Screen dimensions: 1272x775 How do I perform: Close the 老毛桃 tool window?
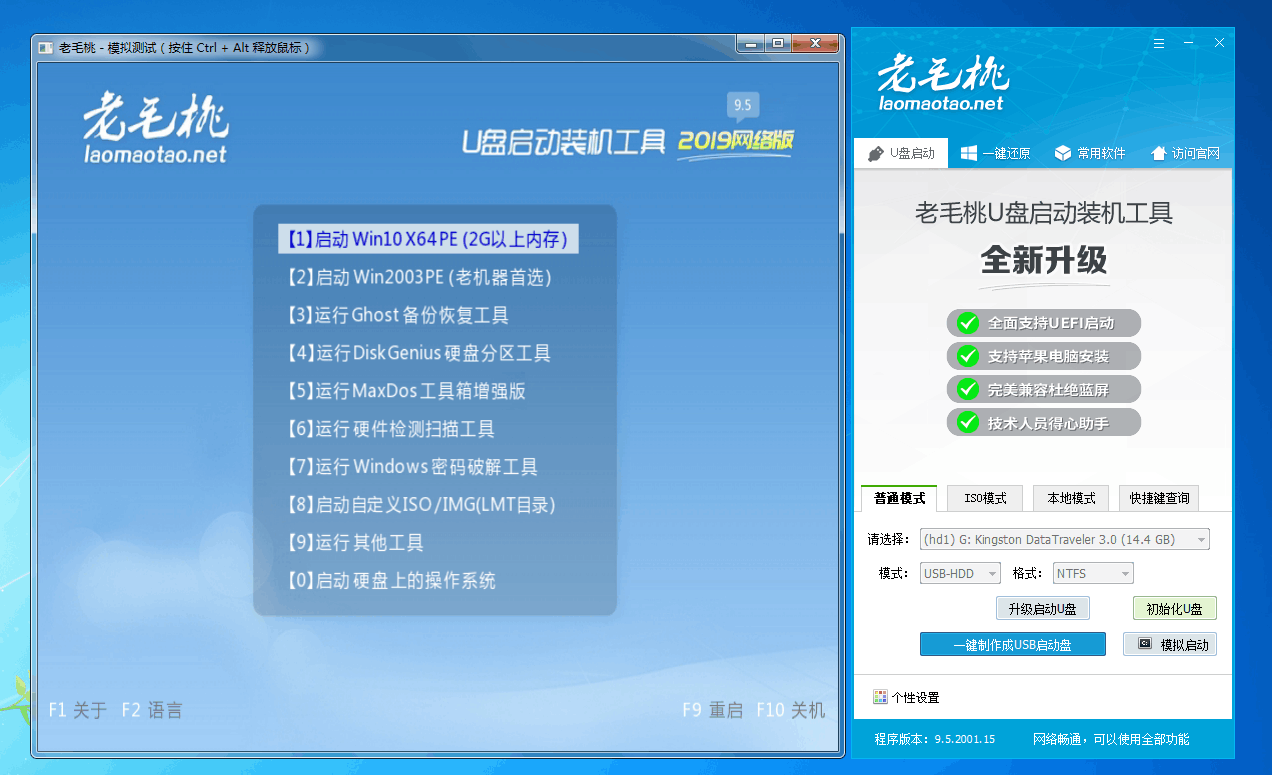point(1219,43)
